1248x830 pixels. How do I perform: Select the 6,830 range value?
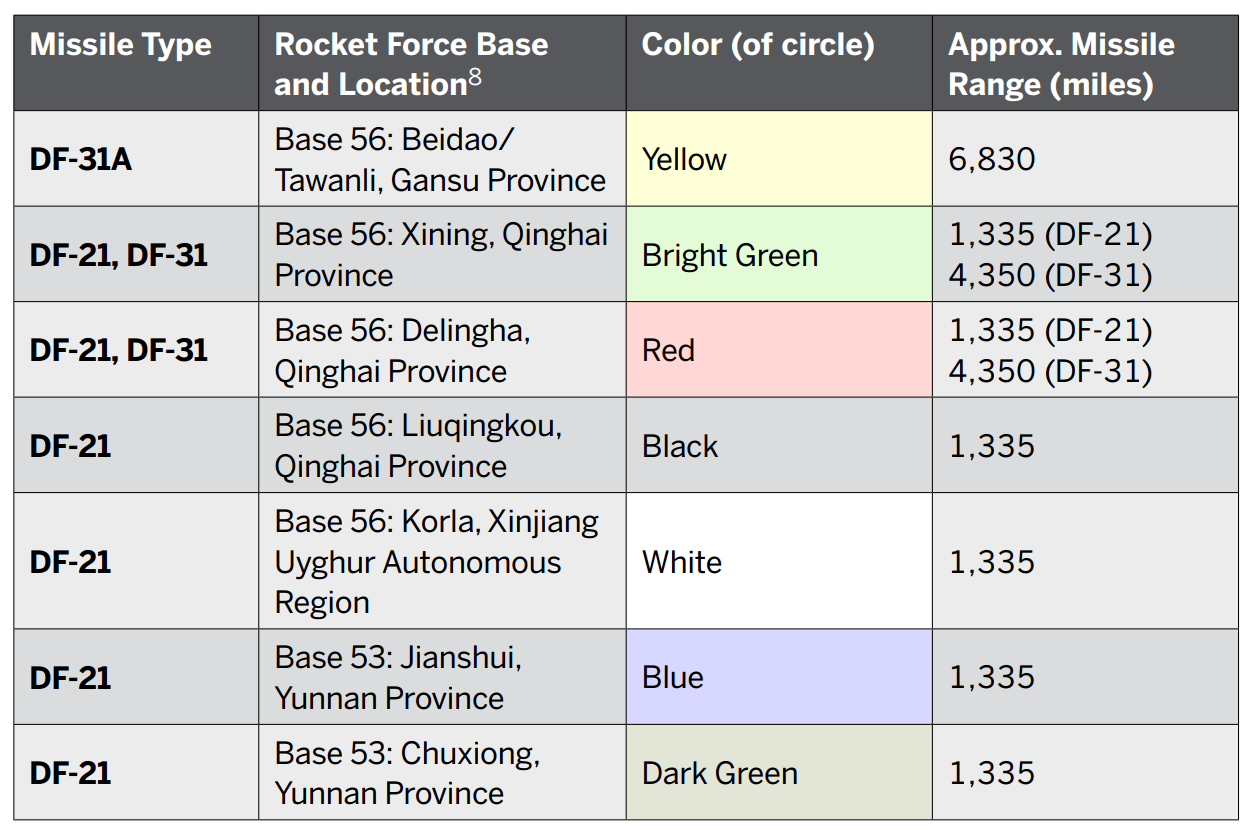(x=992, y=159)
